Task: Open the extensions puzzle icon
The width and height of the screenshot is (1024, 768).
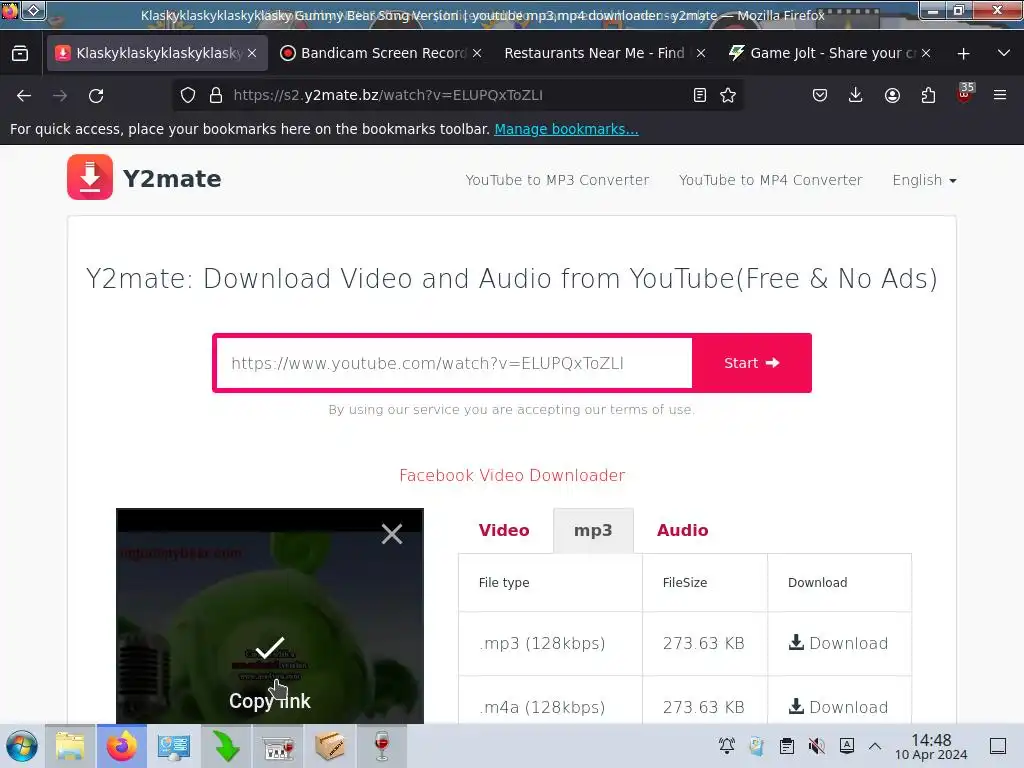Action: [x=928, y=95]
